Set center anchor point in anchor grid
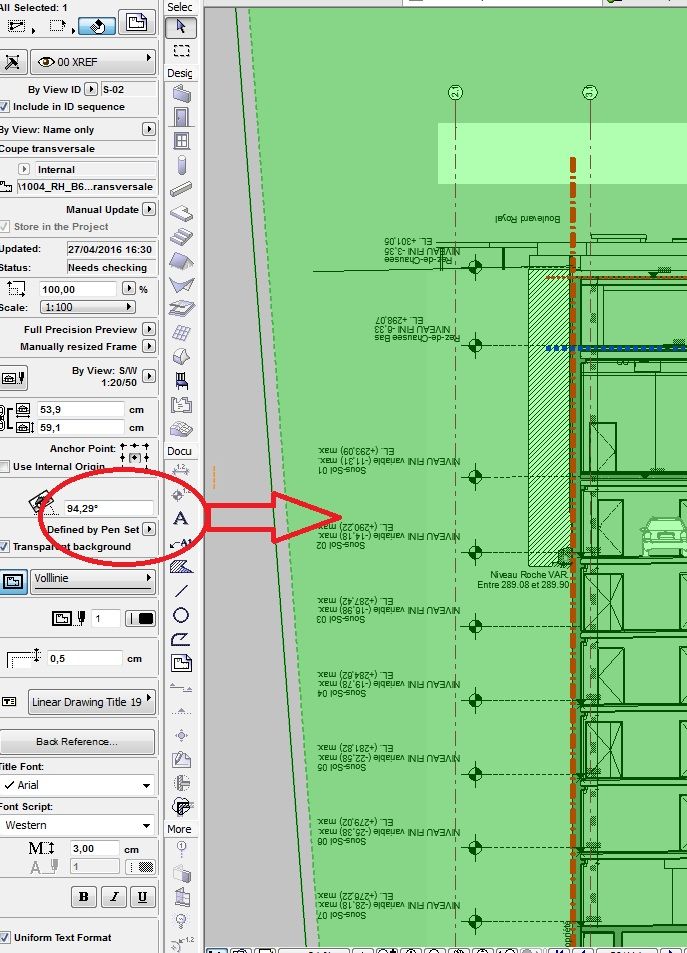The width and height of the screenshot is (687, 953). click(134, 458)
